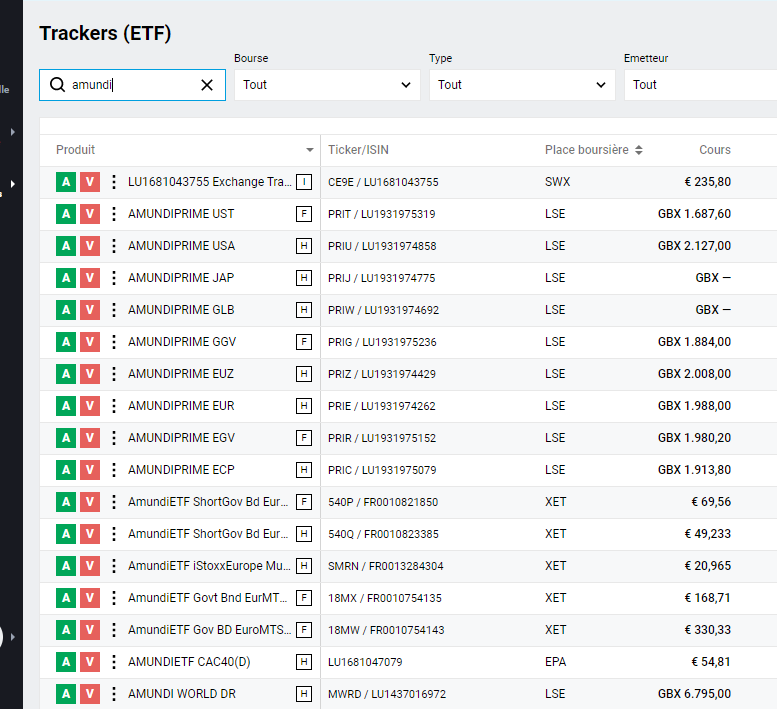Open the Emetteur dropdown

point(700,85)
